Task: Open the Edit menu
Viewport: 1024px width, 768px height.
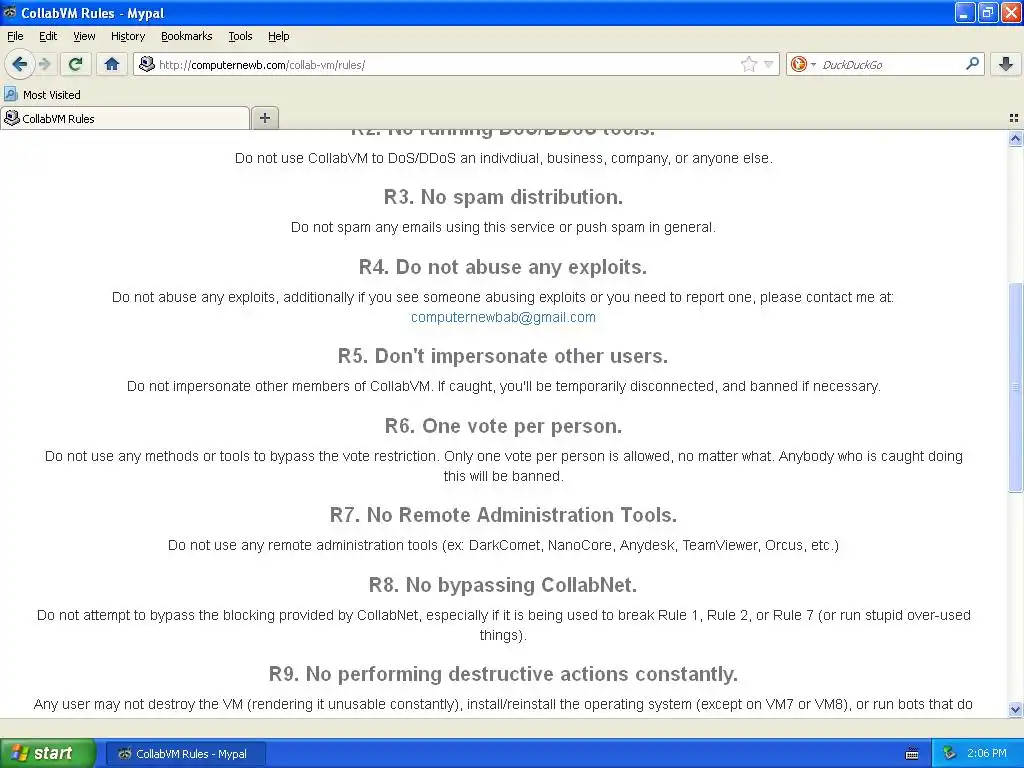Action: (x=48, y=36)
